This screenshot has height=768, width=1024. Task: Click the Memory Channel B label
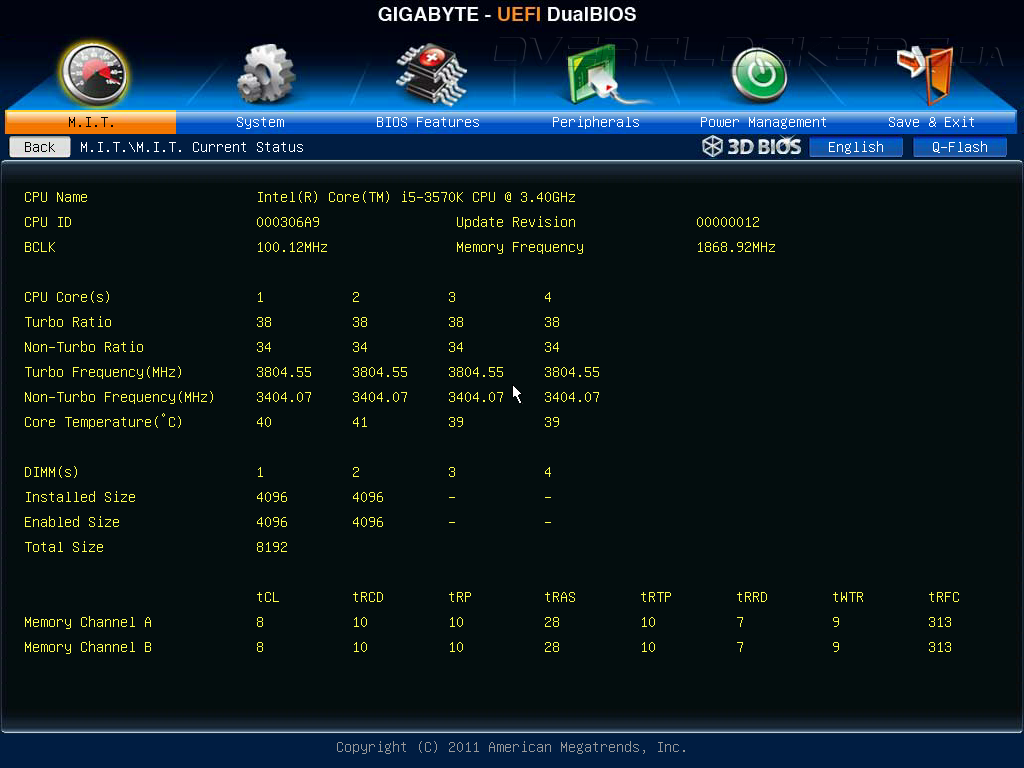88,647
